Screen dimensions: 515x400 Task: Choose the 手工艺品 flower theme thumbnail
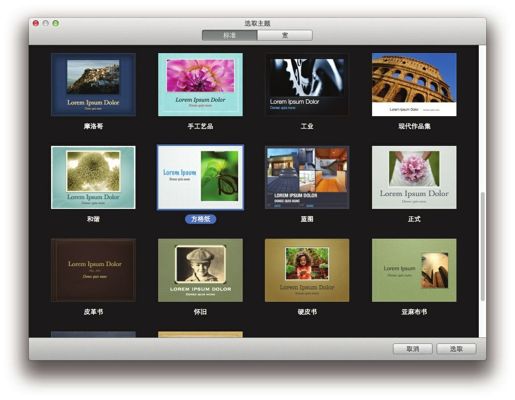click(200, 85)
